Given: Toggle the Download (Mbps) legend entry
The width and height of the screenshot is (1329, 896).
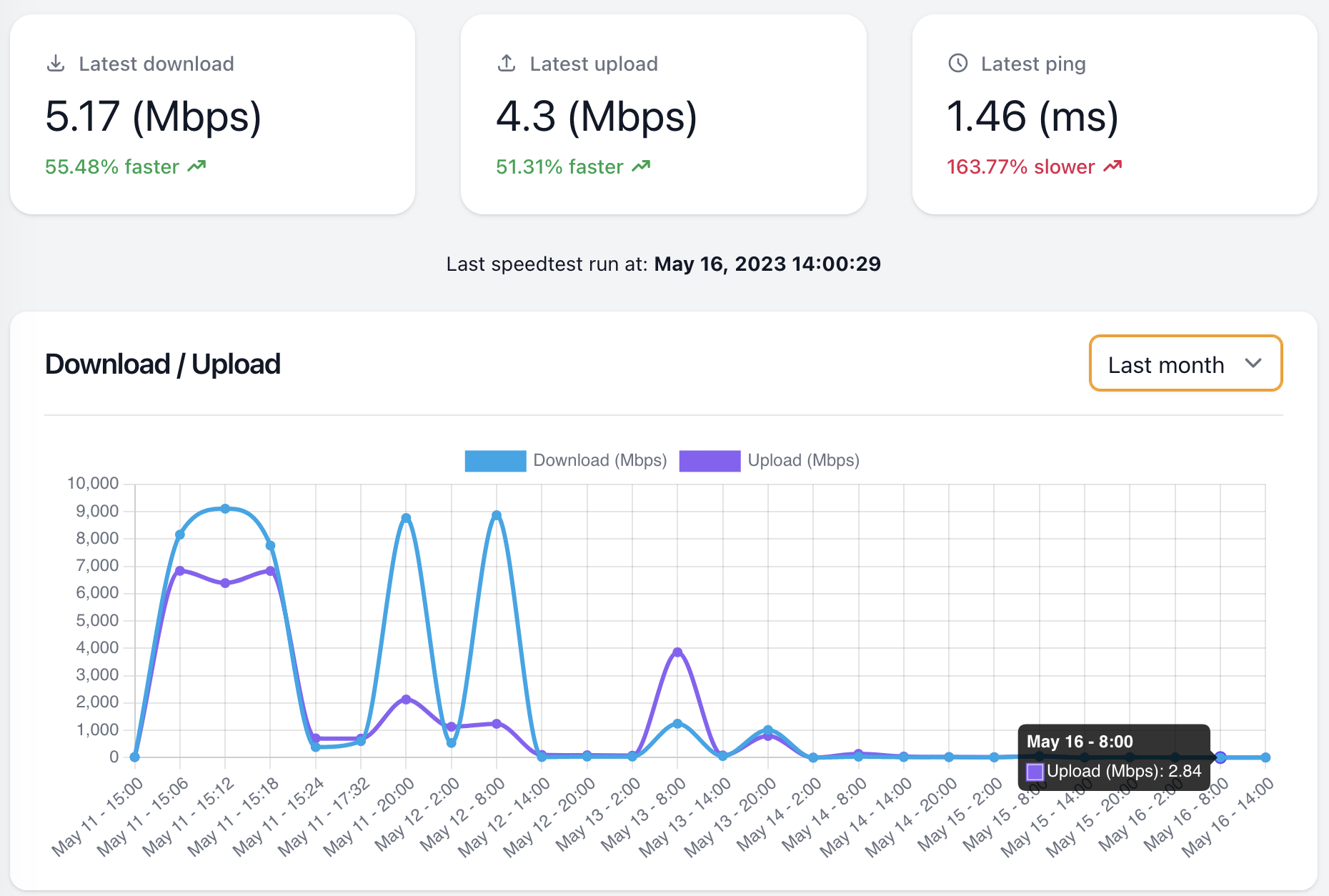Looking at the screenshot, I should click(599, 460).
